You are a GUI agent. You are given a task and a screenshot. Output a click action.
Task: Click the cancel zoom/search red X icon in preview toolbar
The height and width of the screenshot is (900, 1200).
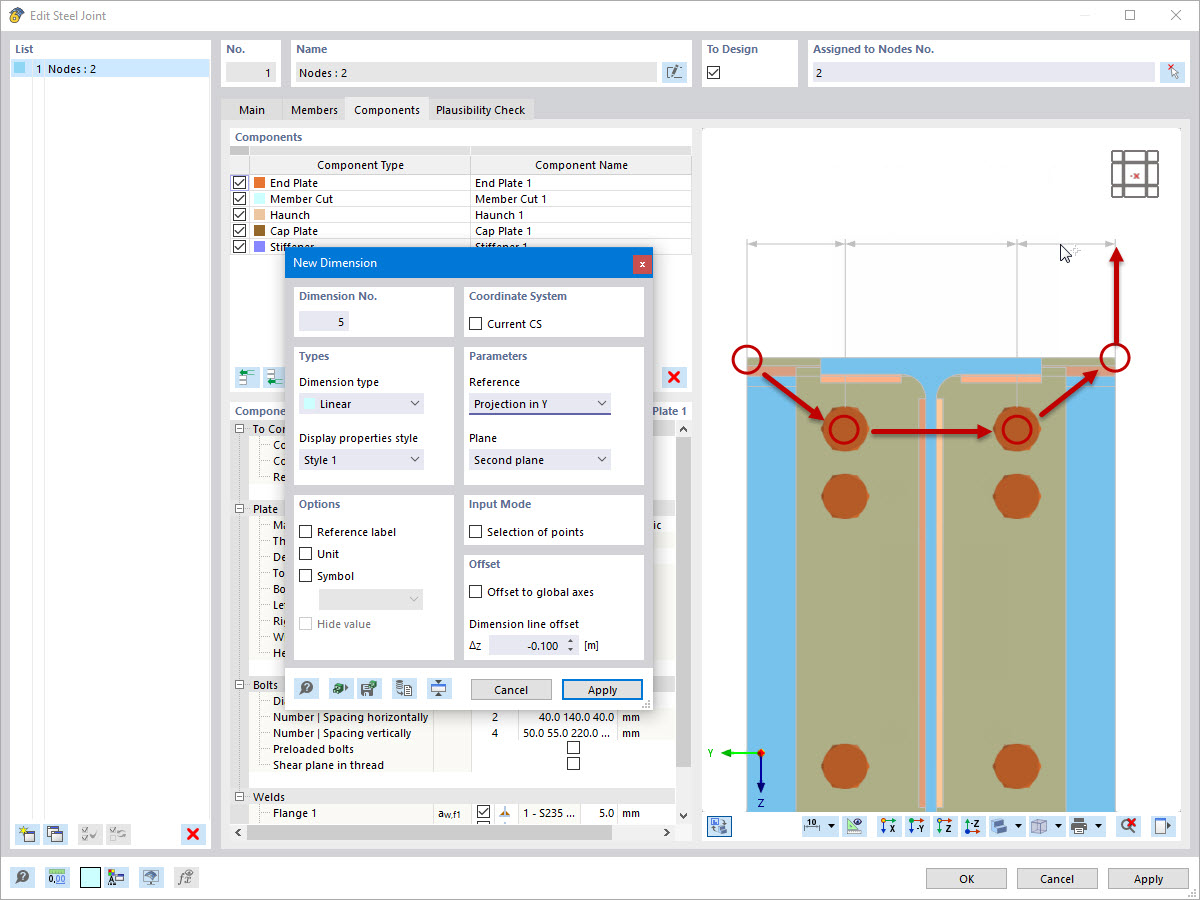pos(1129,826)
